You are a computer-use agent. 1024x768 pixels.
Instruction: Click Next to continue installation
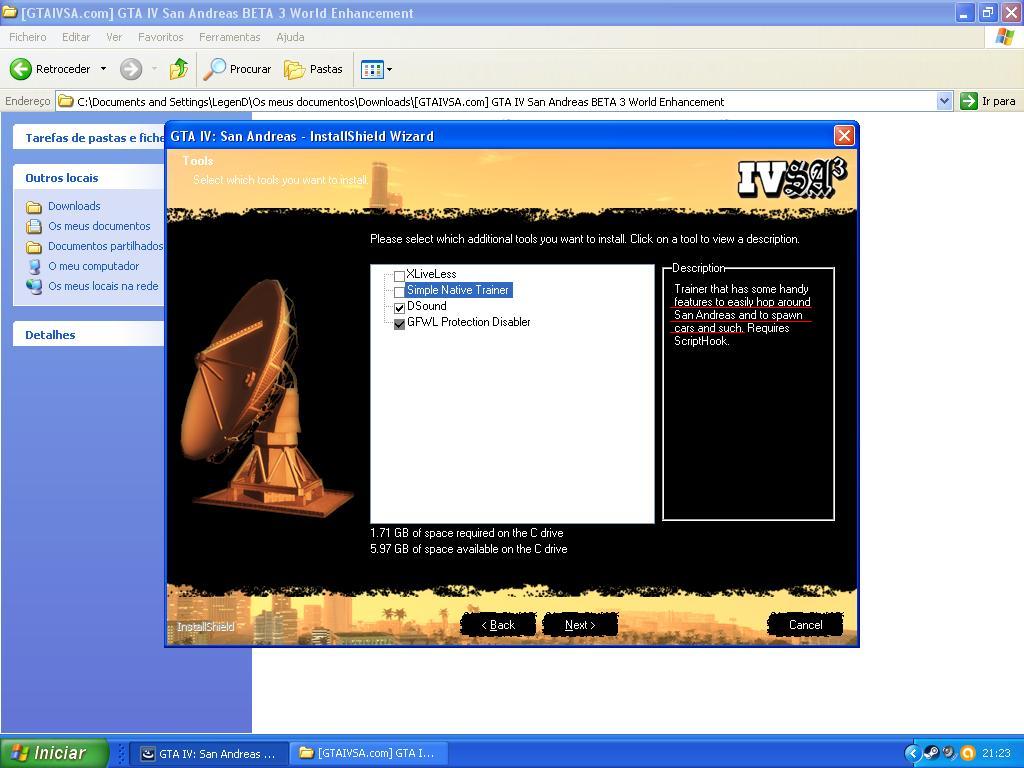(x=580, y=625)
